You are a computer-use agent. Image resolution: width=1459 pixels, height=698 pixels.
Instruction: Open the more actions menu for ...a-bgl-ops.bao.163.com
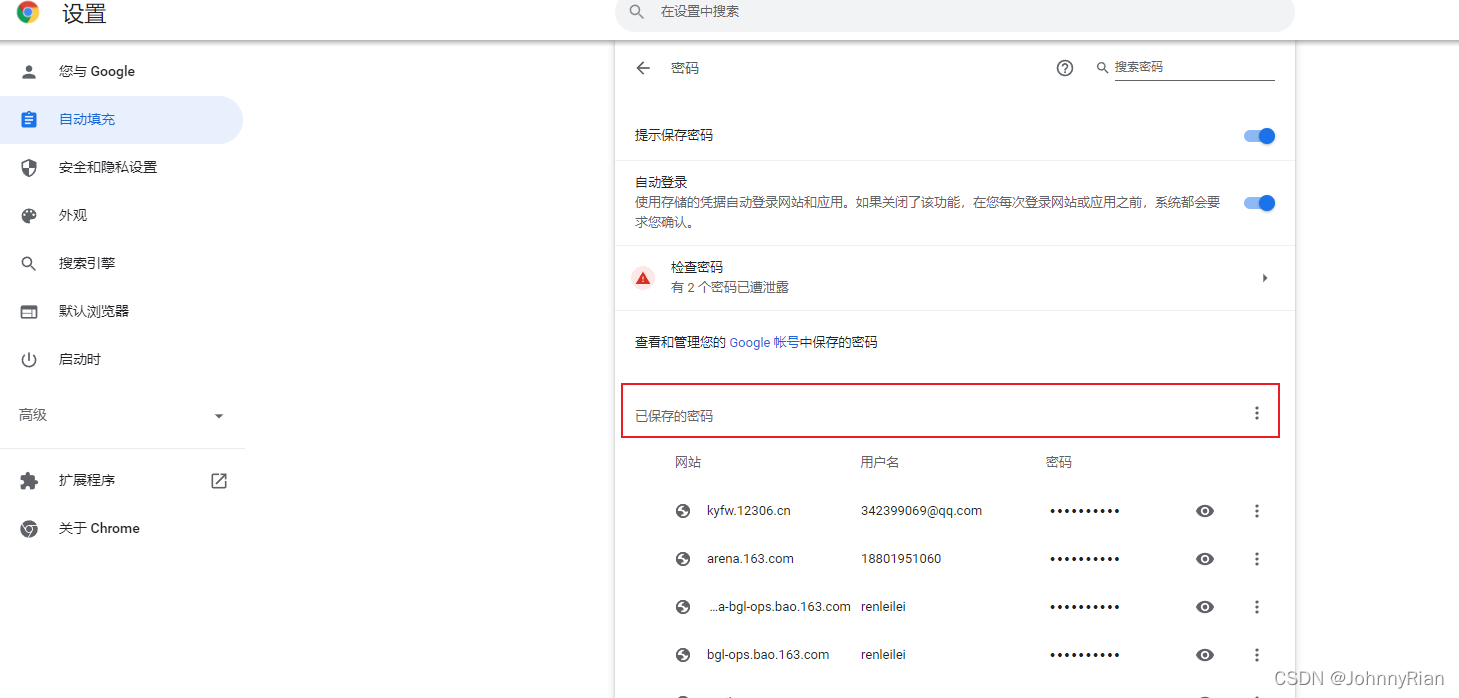point(1257,607)
